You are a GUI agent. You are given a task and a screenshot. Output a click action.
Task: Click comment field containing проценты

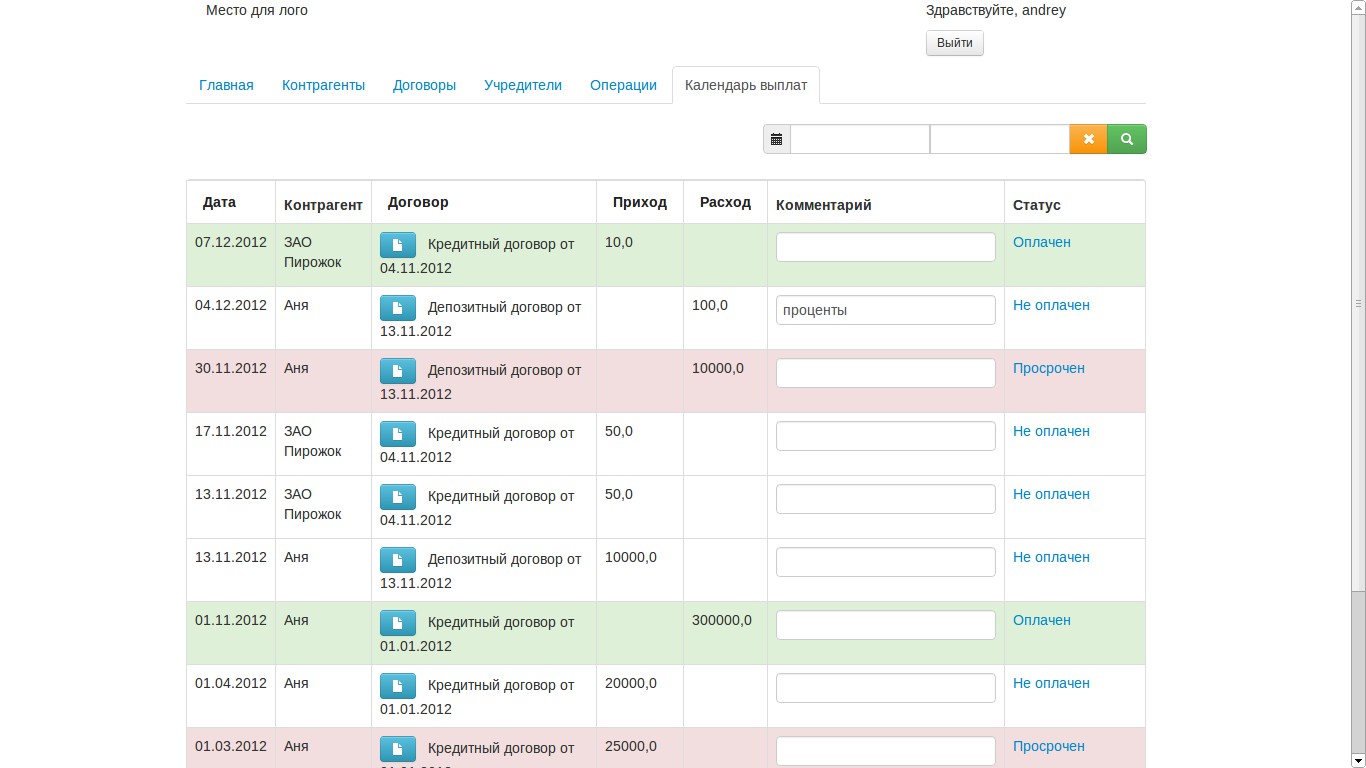click(886, 310)
